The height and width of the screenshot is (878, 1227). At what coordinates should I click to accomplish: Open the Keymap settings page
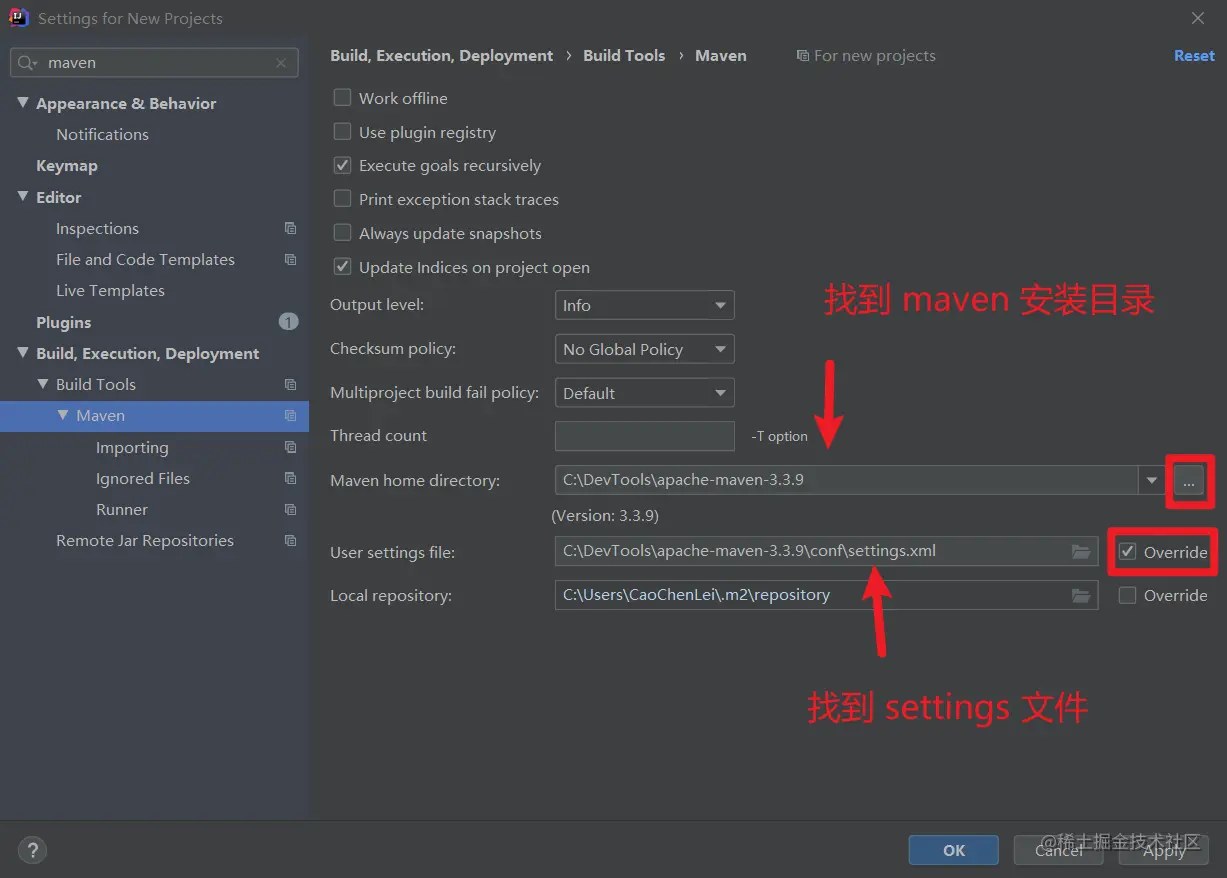pyautogui.click(x=67, y=166)
